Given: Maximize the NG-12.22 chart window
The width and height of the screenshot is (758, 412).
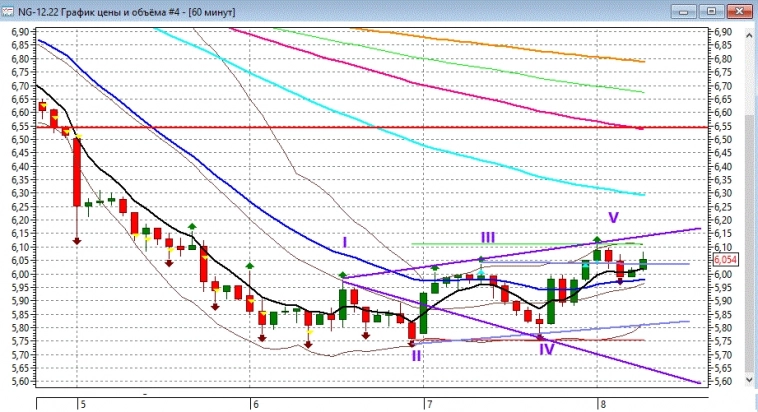Looking at the screenshot, I should pos(711,10).
